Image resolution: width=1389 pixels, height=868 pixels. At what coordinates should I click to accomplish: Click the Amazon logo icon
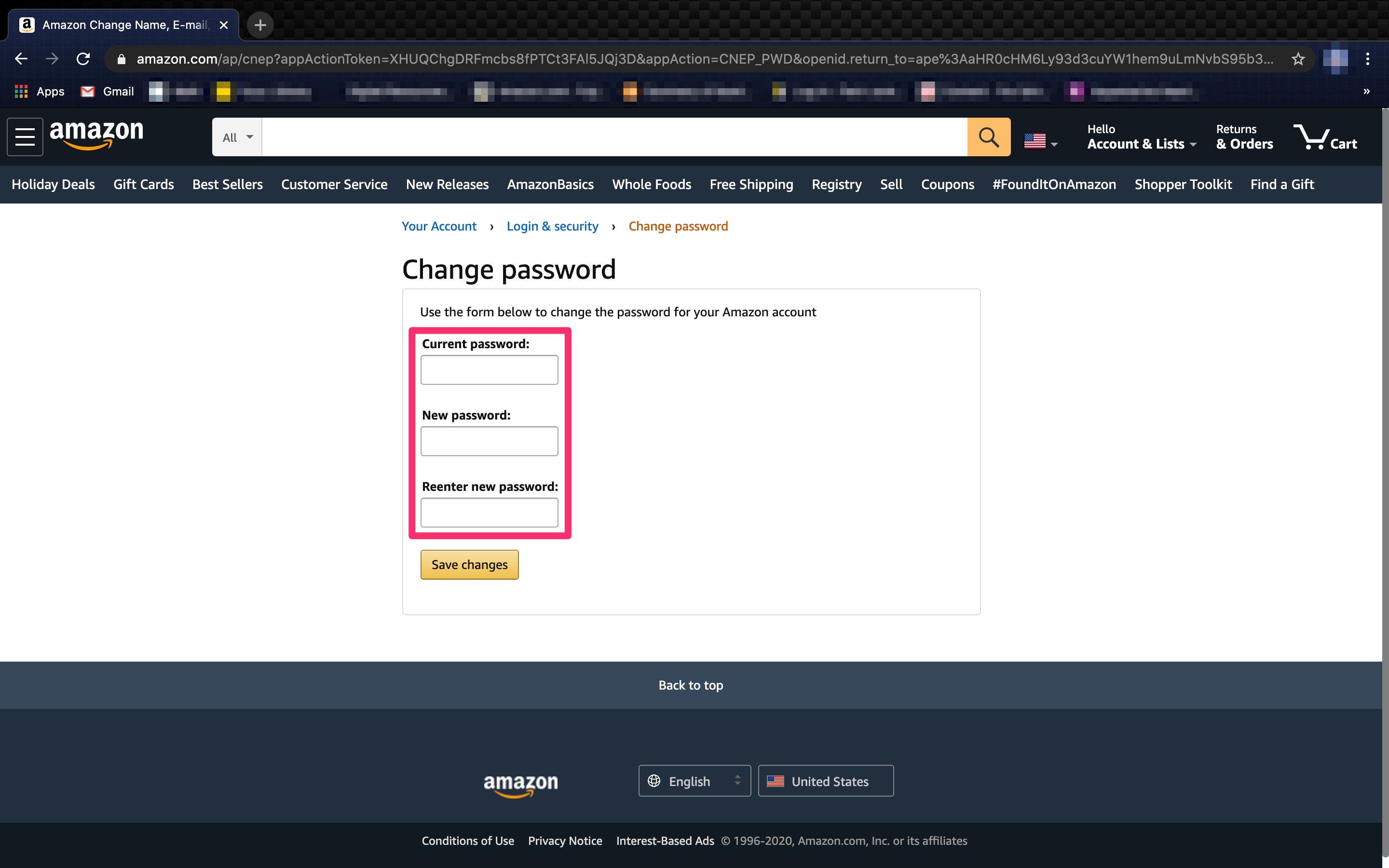[x=97, y=137]
